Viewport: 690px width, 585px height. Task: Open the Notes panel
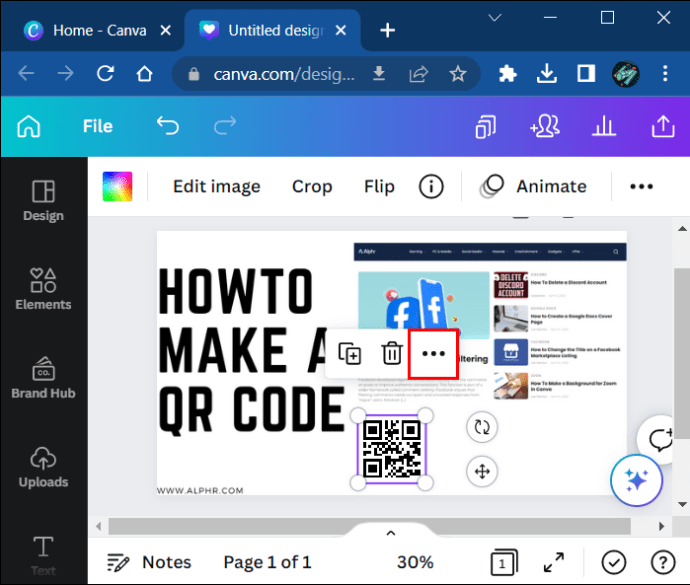click(149, 563)
